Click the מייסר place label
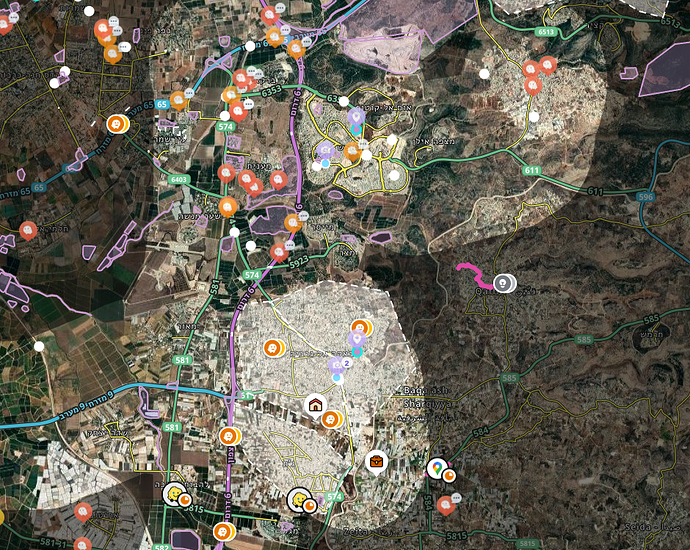Viewport: 690px width, 550px height. coord(322,227)
